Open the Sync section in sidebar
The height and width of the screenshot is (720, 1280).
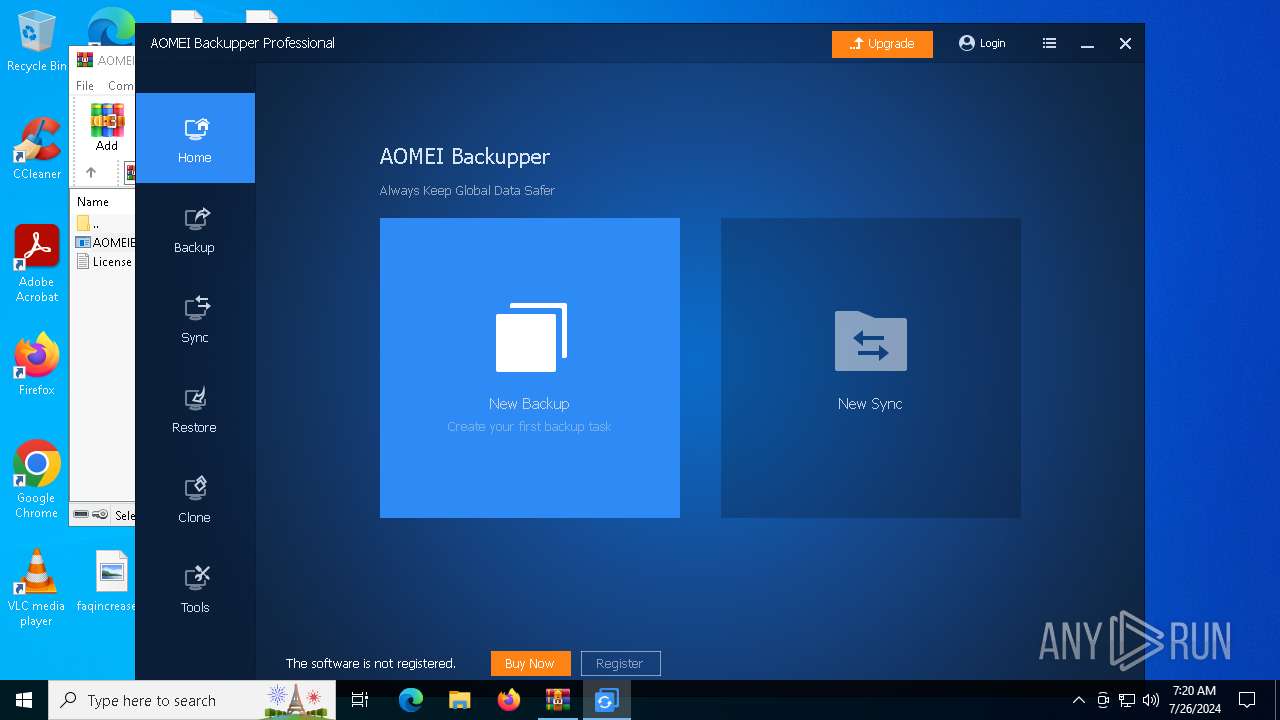pos(195,319)
